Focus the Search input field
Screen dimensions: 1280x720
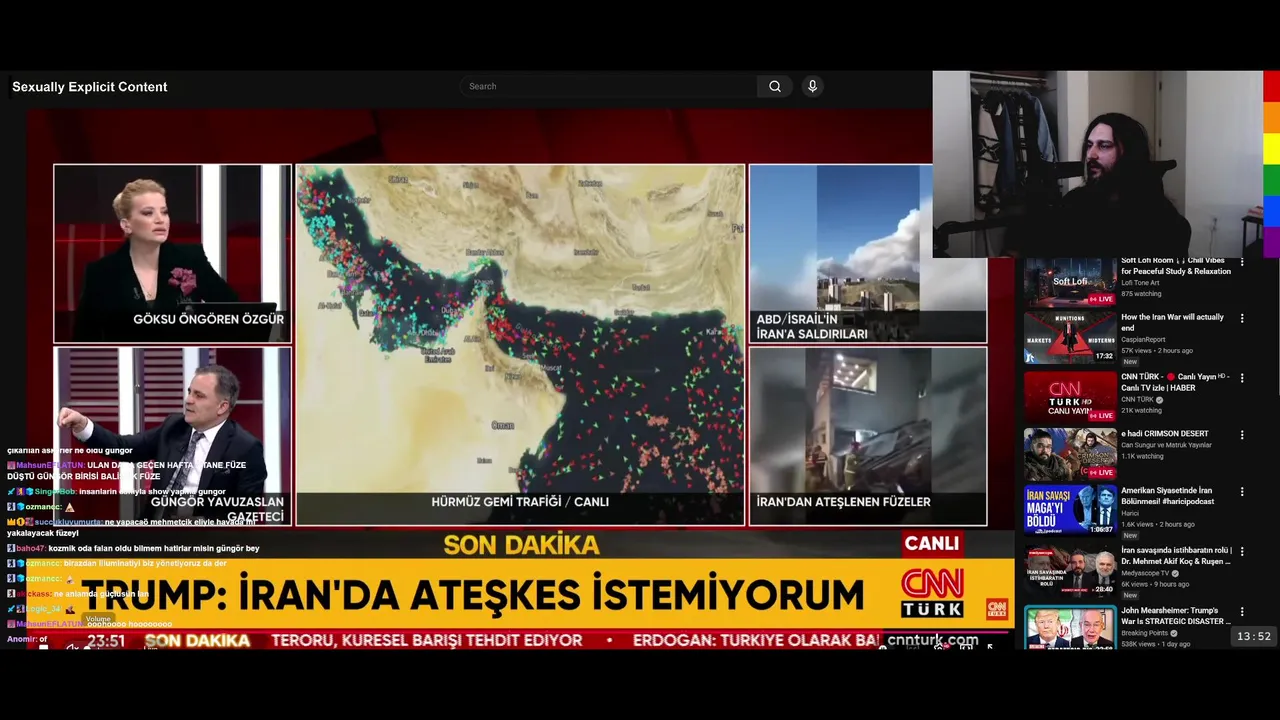pyautogui.click(x=608, y=86)
